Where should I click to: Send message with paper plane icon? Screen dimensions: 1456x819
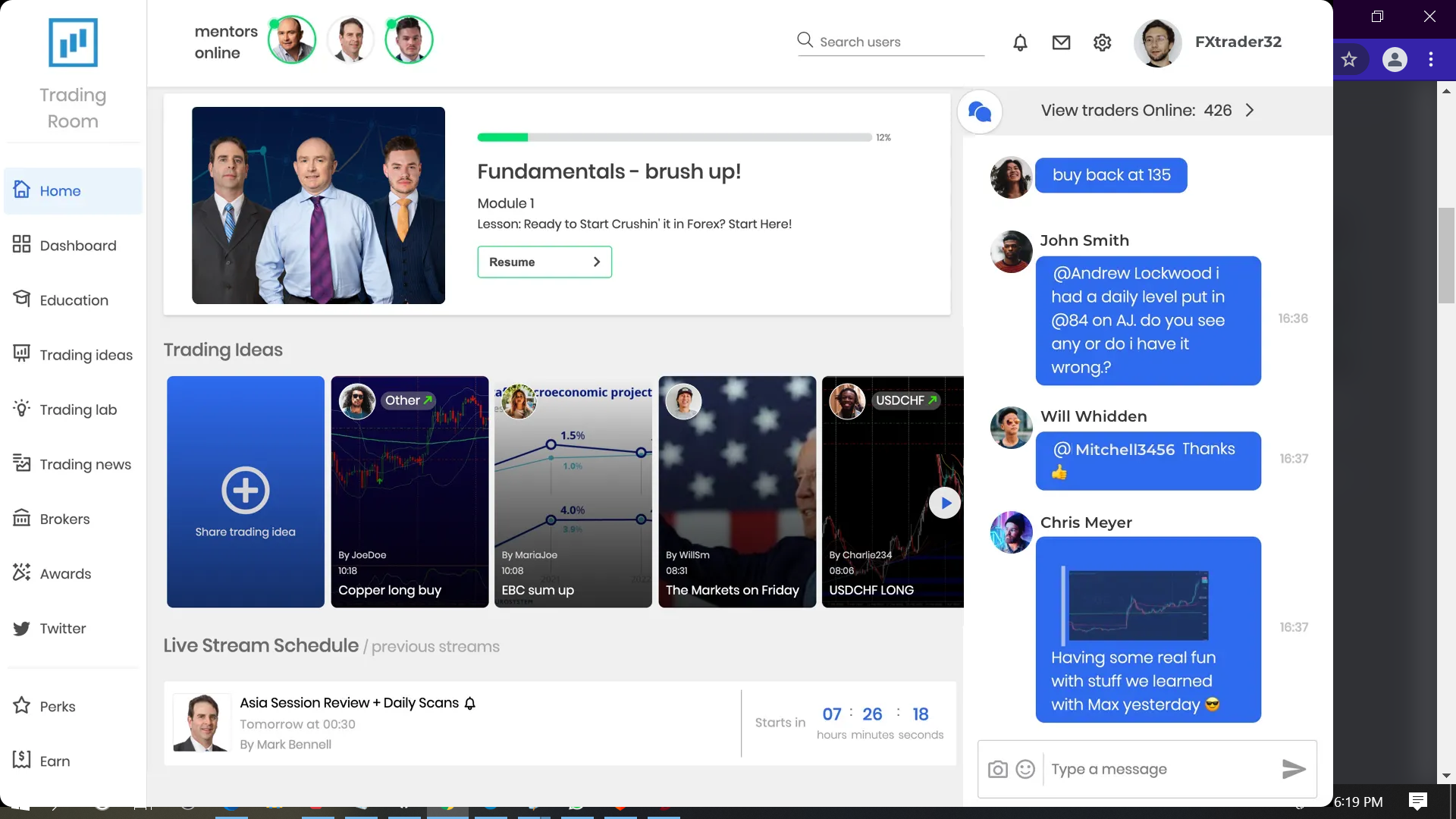[1294, 769]
